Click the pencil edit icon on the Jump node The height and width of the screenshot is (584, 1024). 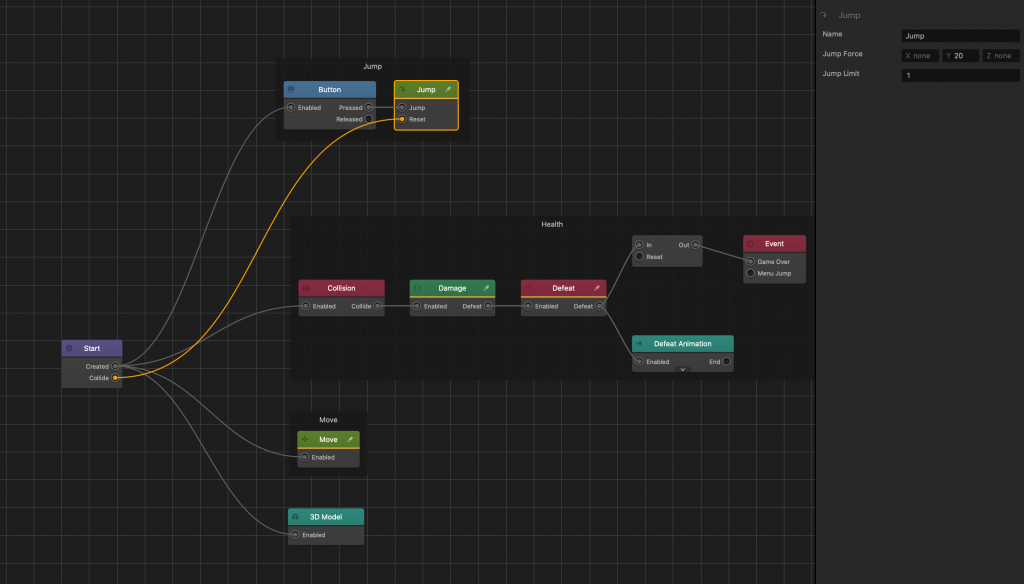point(449,89)
